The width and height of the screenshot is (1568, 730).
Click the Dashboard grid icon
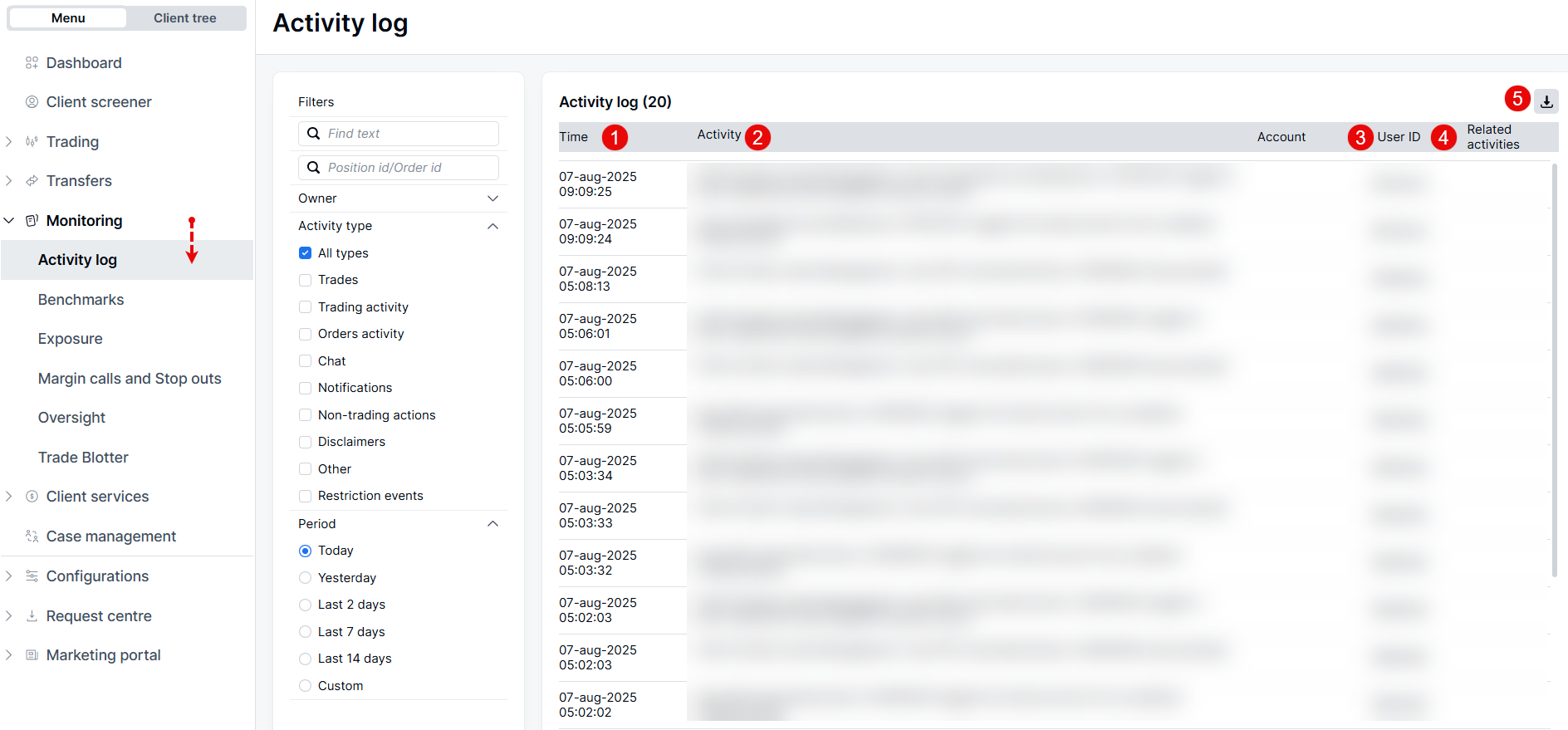32,63
